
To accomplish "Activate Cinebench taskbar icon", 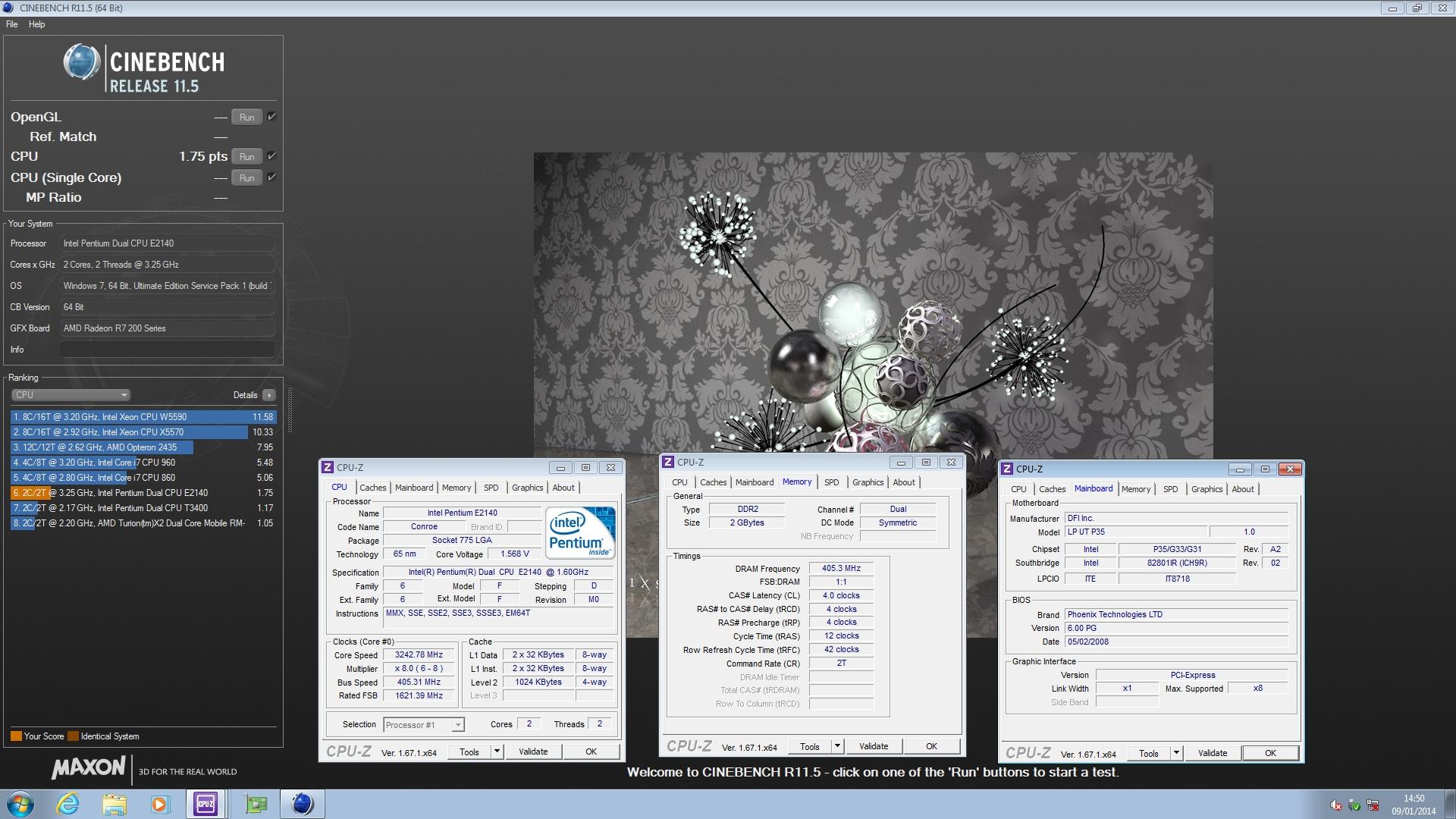I will (303, 804).
